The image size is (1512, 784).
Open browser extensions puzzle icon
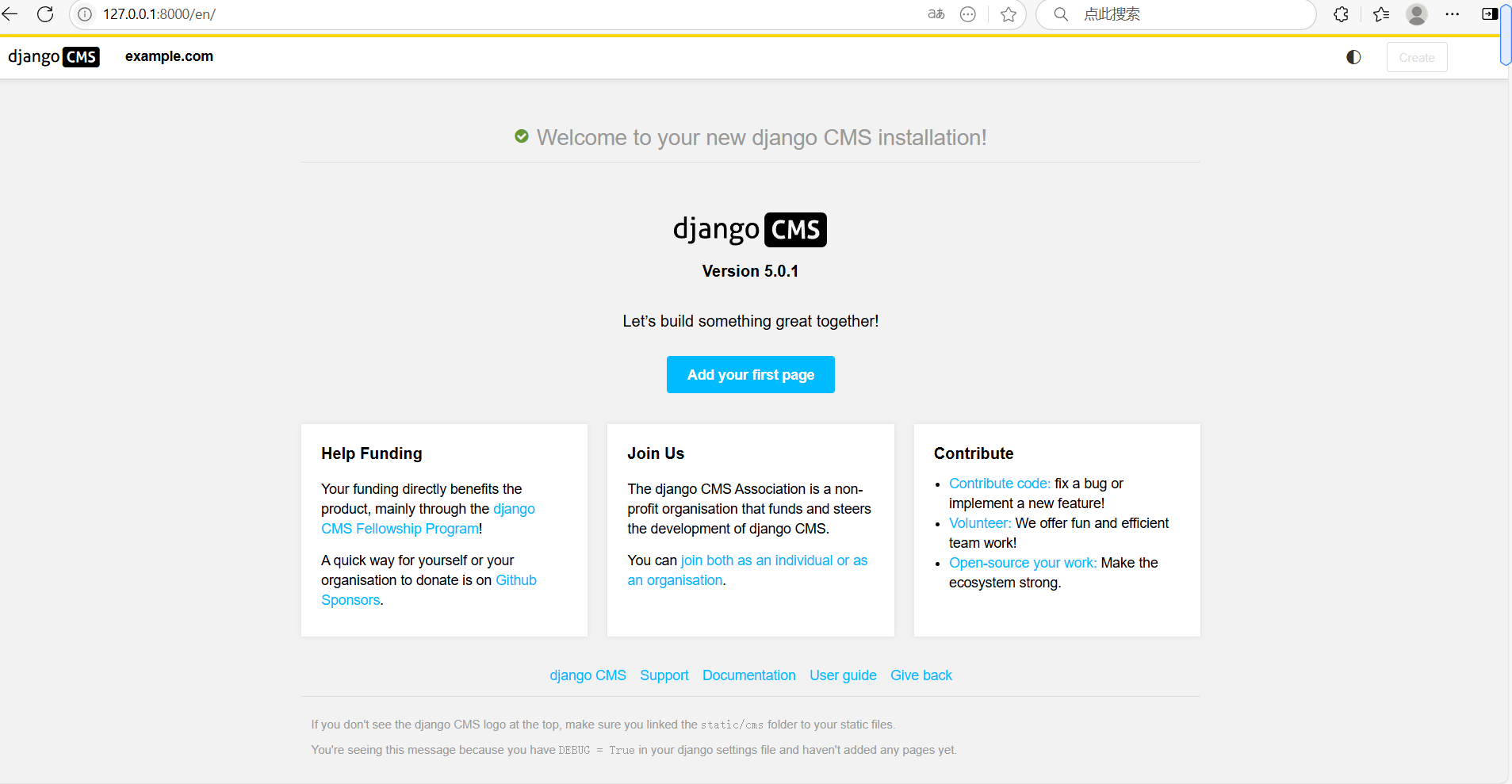pyautogui.click(x=1342, y=14)
